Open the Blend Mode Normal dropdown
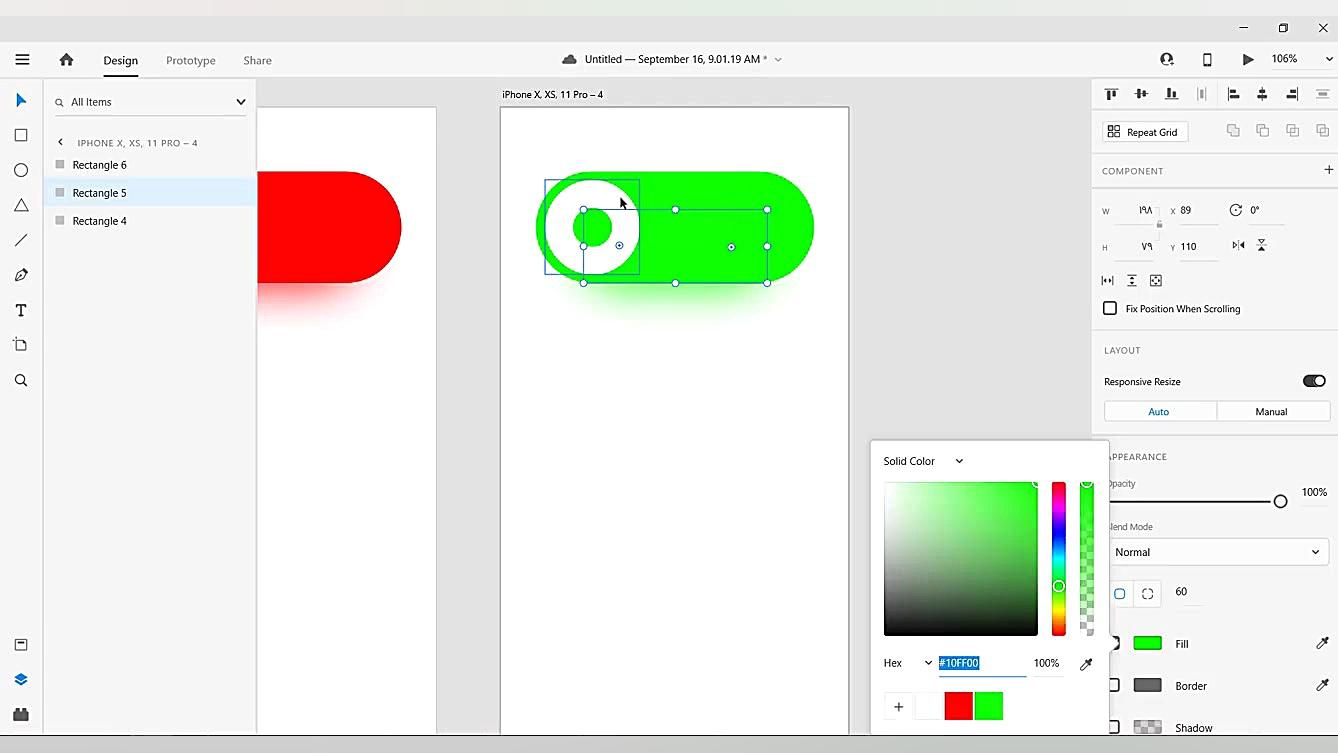Image resolution: width=1338 pixels, height=753 pixels. click(1219, 552)
